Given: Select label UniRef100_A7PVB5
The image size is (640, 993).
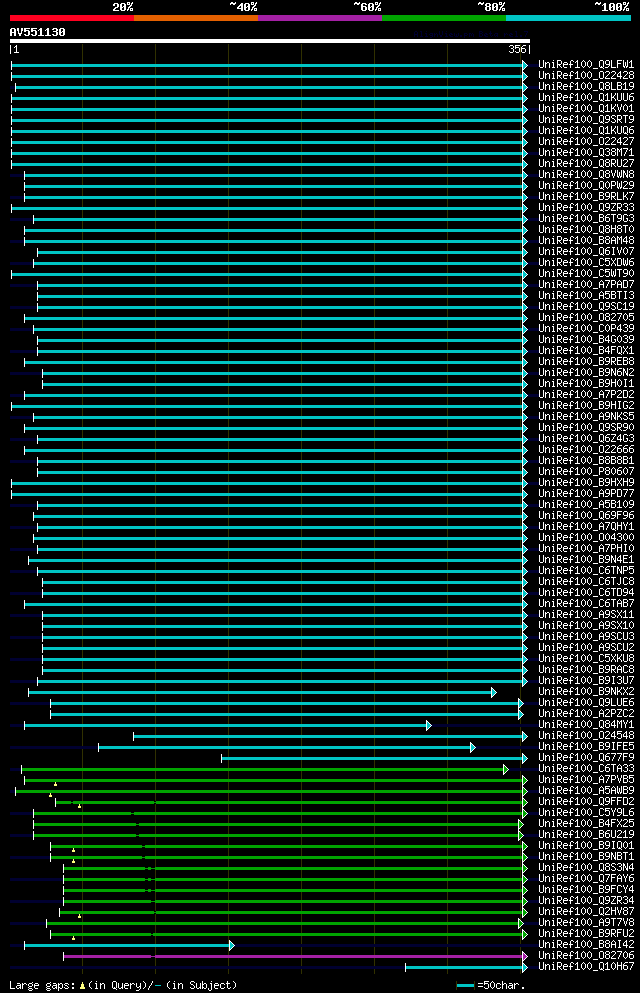Looking at the screenshot, I should coord(586,780).
